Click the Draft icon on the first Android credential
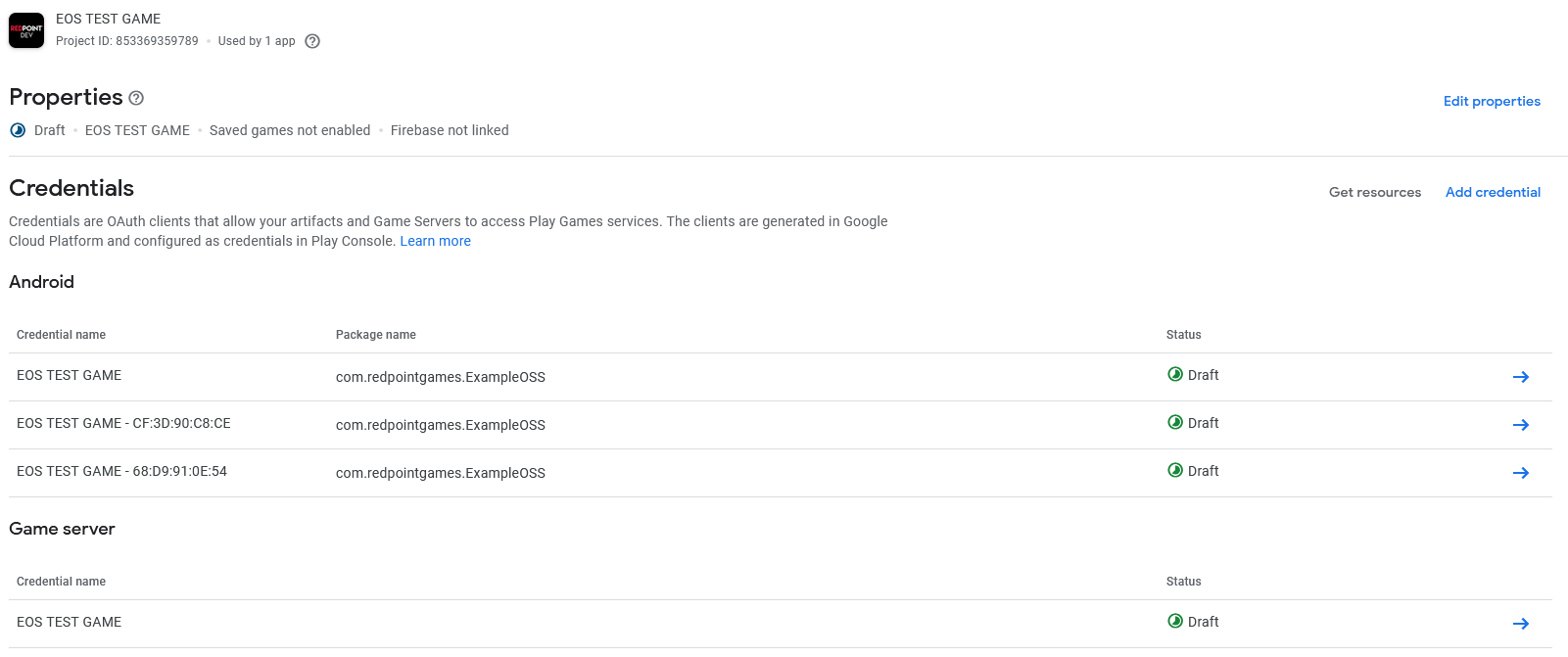 click(x=1175, y=375)
